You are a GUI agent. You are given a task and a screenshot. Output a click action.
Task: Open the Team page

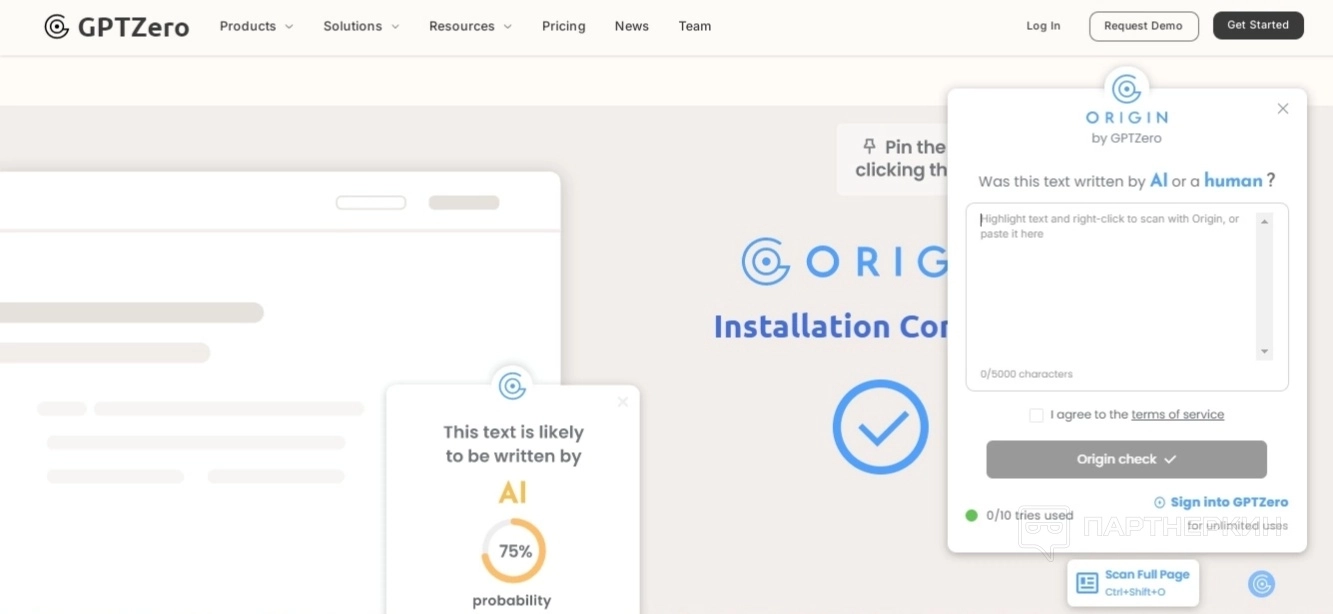(x=695, y=26)
